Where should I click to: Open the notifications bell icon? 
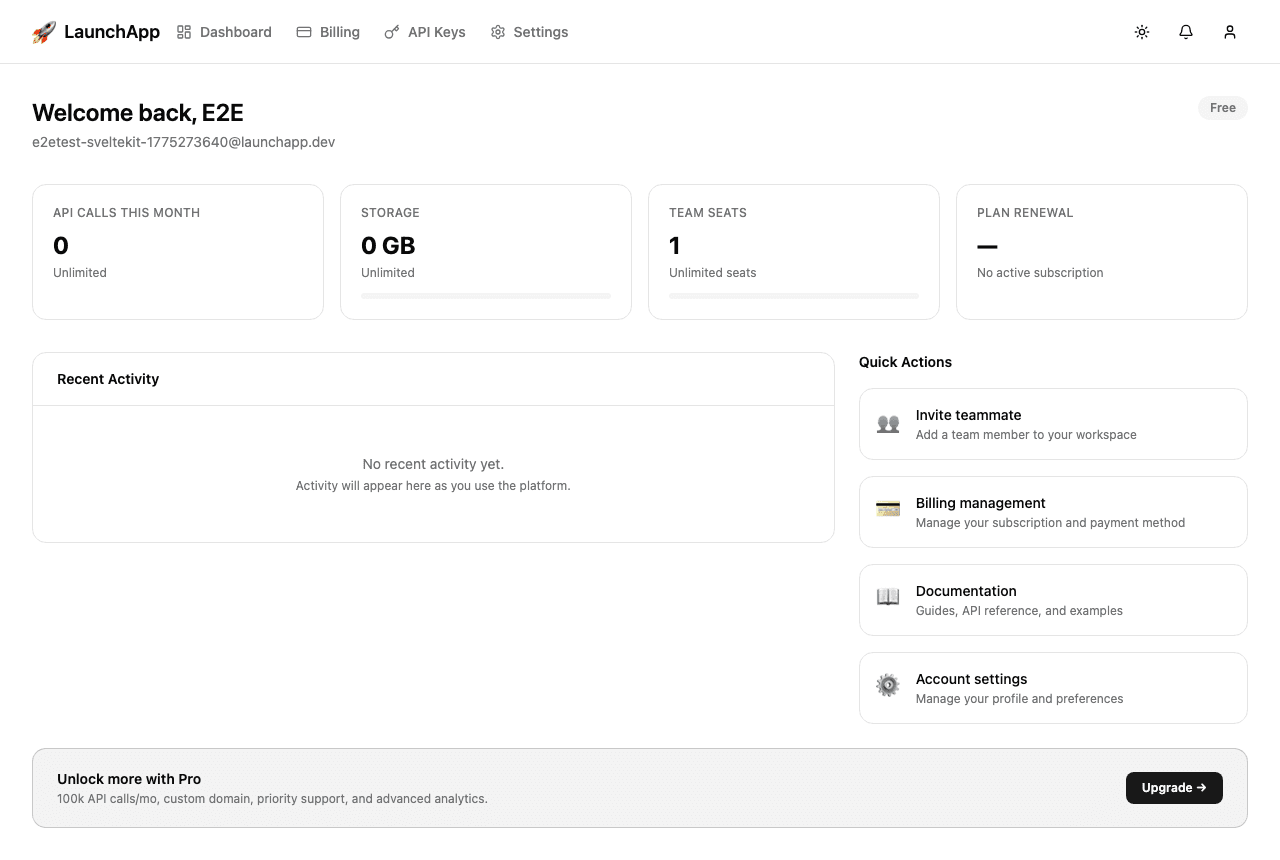[1186, 31]
